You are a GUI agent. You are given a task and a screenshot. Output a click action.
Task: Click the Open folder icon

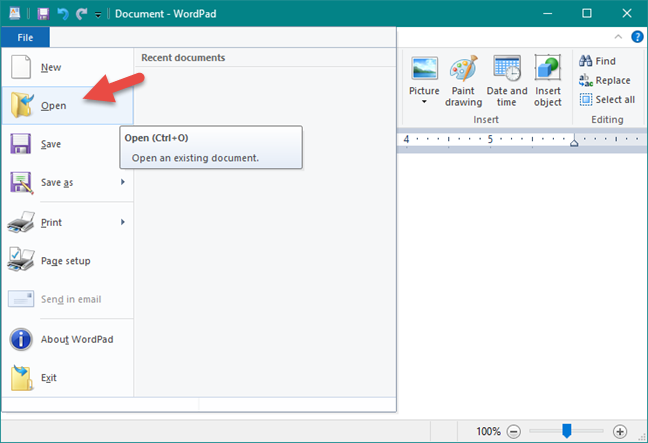(x=22, y=105)
